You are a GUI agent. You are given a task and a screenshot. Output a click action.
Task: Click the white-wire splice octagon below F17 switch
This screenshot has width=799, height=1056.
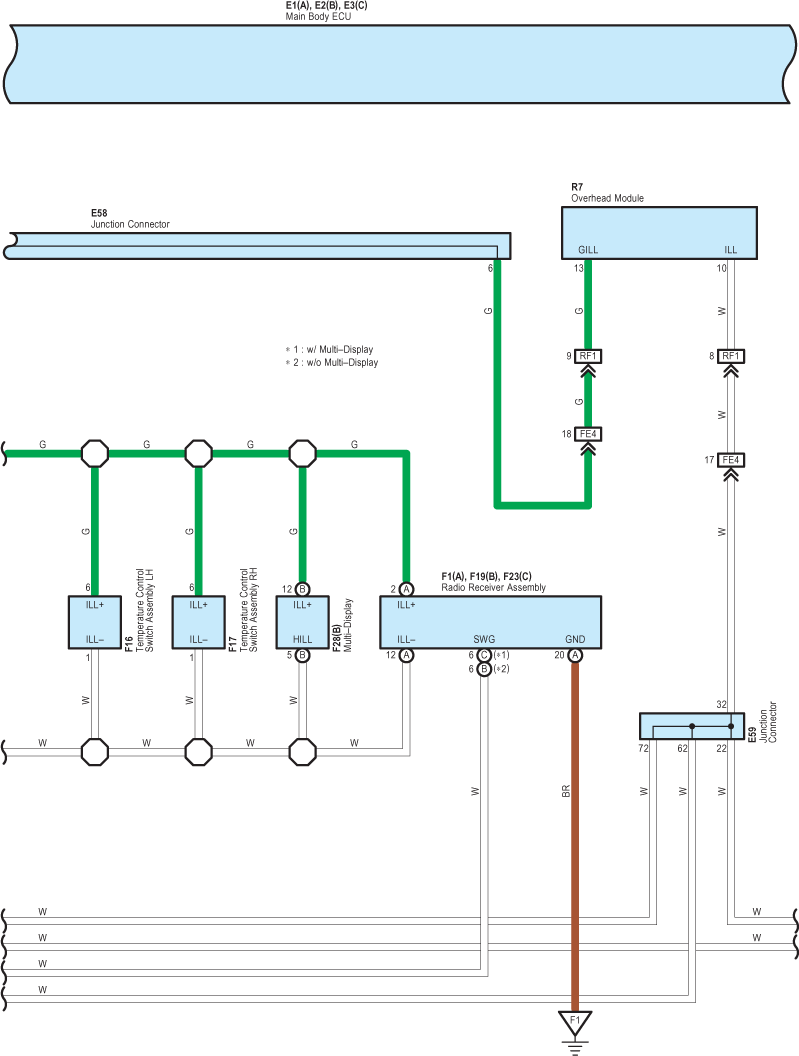coord(199,752)
